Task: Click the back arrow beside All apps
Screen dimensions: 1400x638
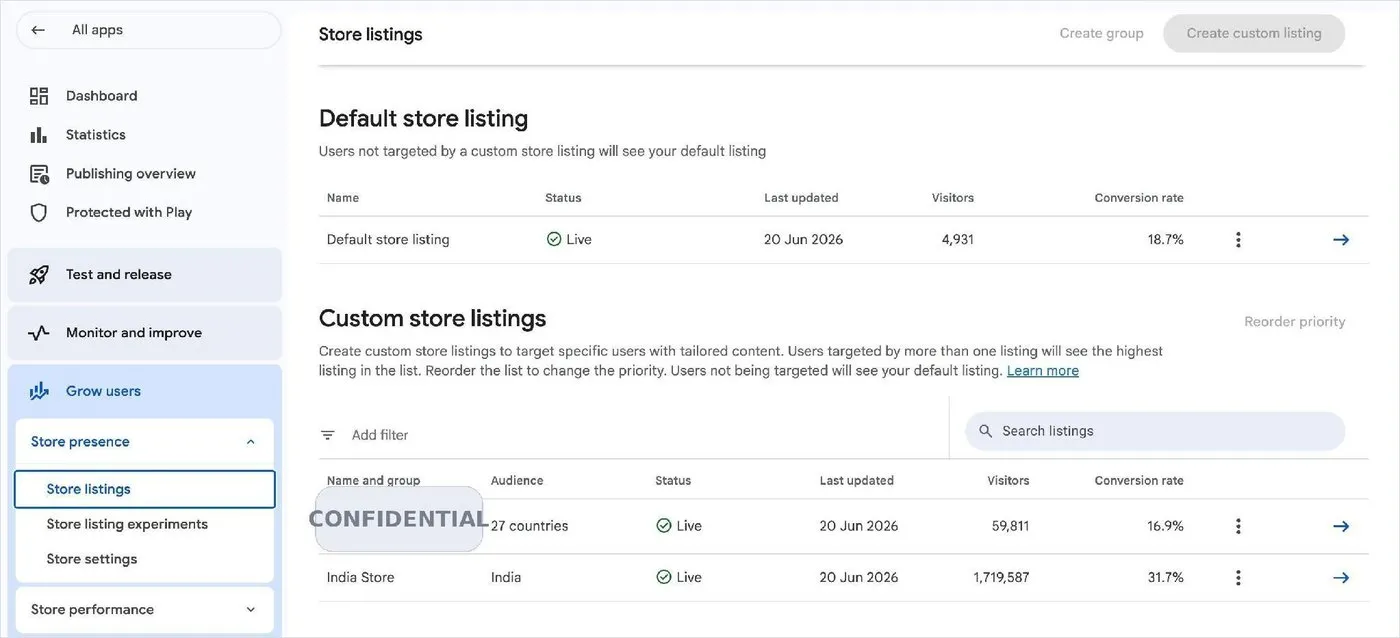Action: [x=38, y=30]
